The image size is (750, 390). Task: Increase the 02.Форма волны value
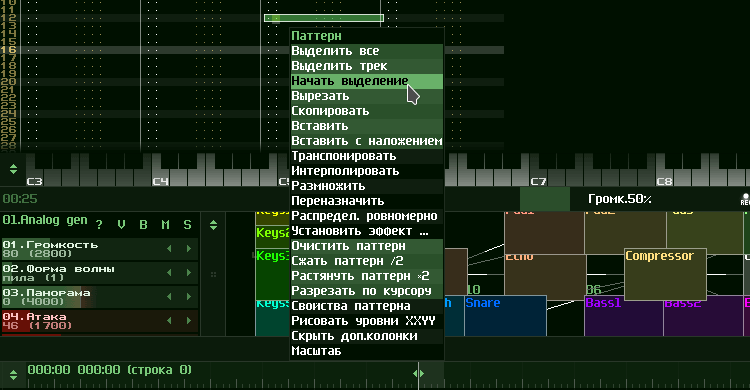click(189, 273)
